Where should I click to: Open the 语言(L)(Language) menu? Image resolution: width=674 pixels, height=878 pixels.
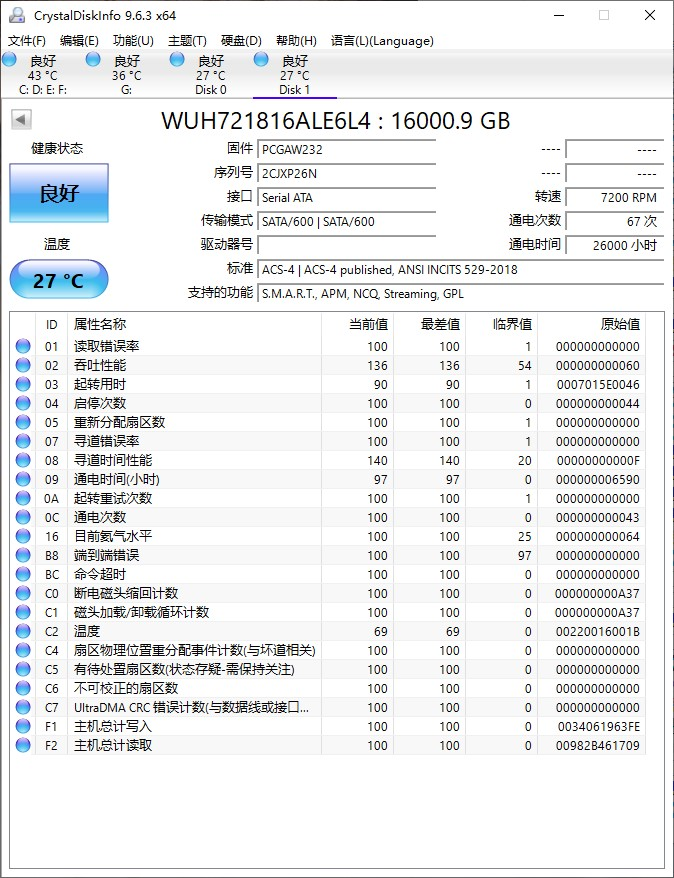coord(382,41)
